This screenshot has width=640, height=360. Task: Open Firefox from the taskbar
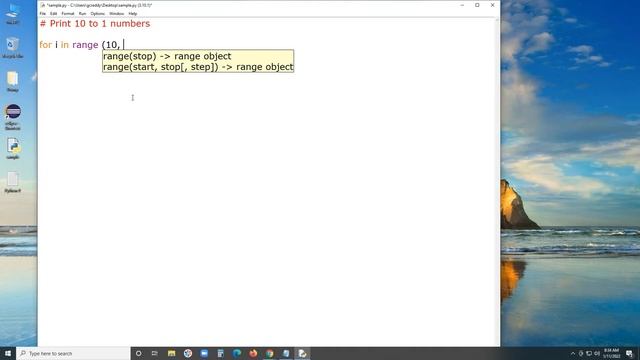[253, 353]
